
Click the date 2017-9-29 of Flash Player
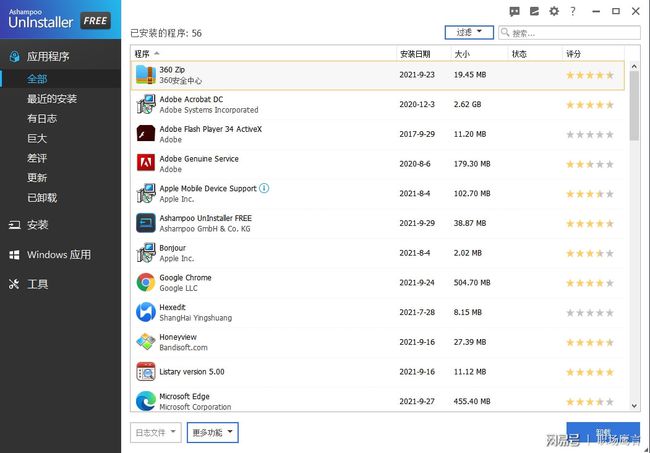[x=417, y=134]
